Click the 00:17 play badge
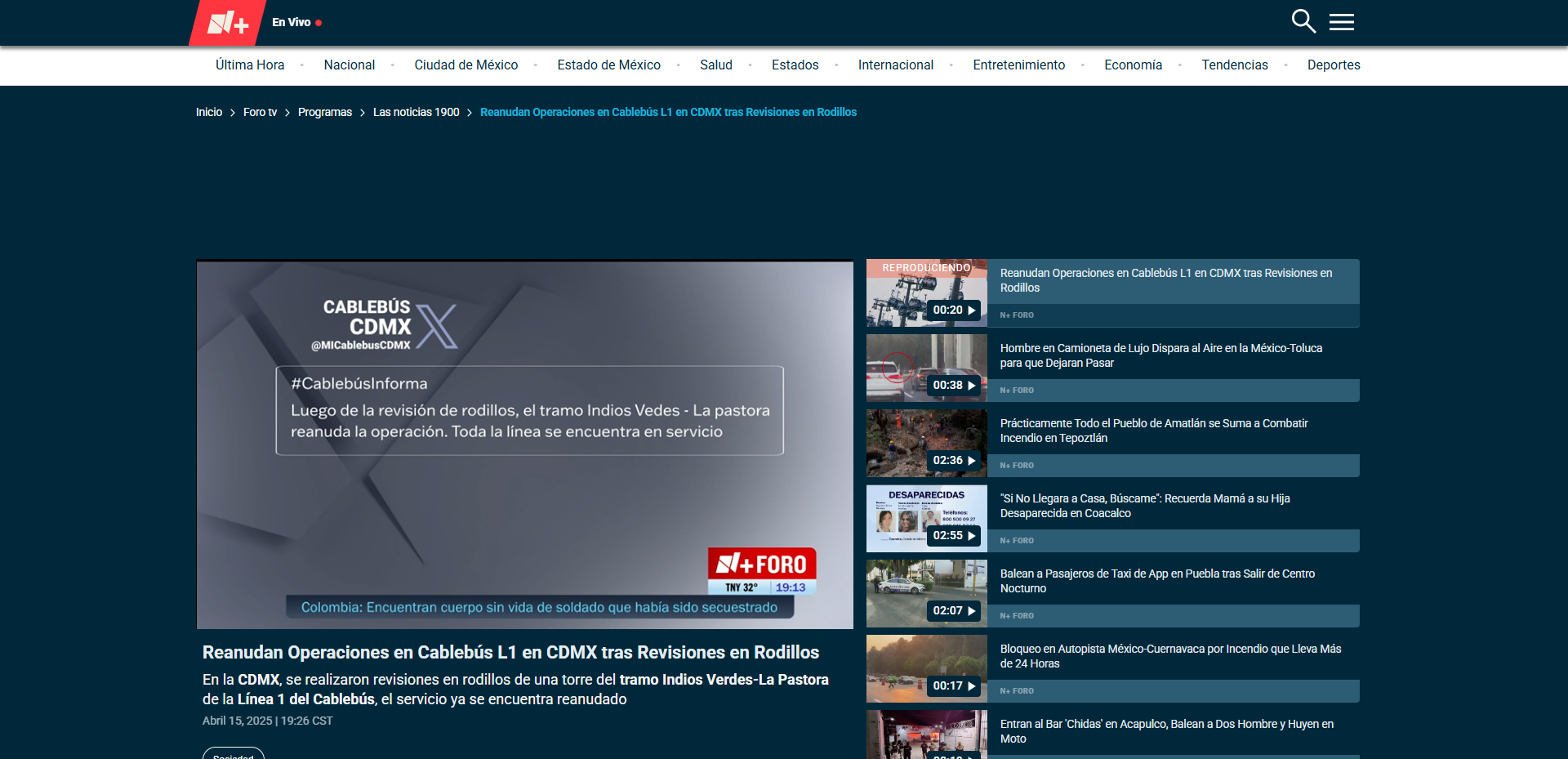This screenshot has width=1568, height=759. 954,686
